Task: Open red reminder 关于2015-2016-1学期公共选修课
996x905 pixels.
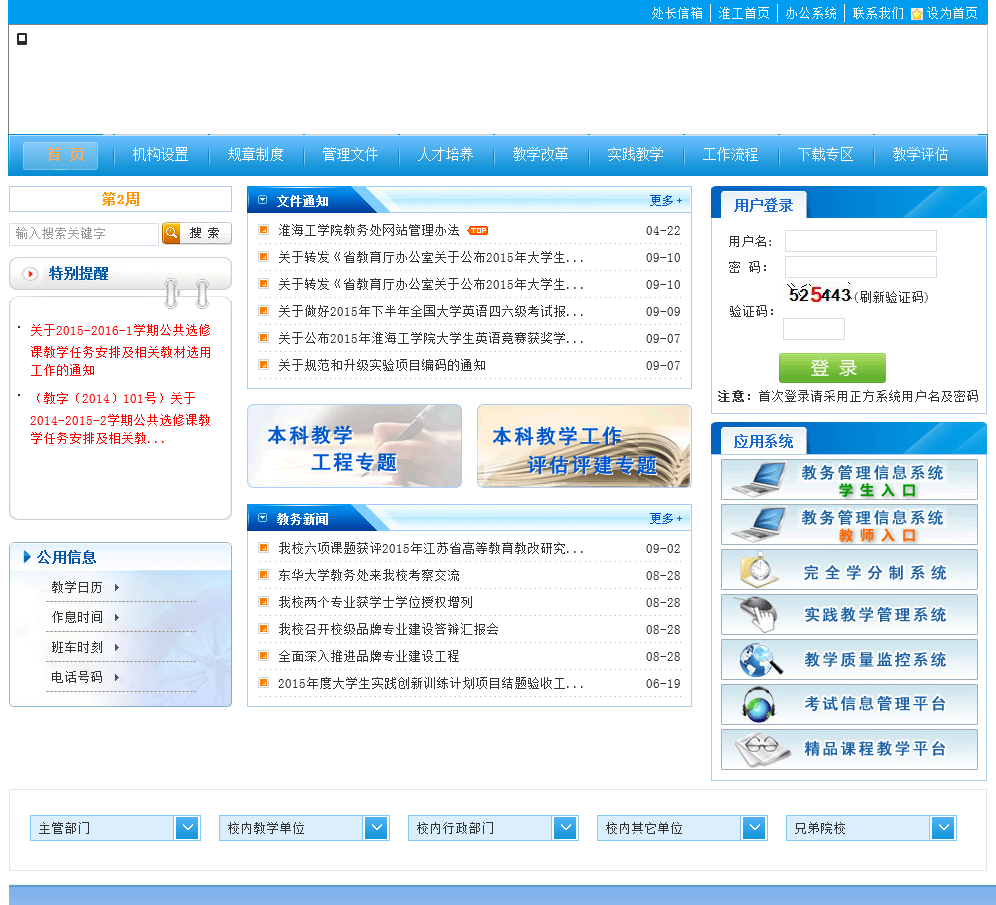Action: 121,350
